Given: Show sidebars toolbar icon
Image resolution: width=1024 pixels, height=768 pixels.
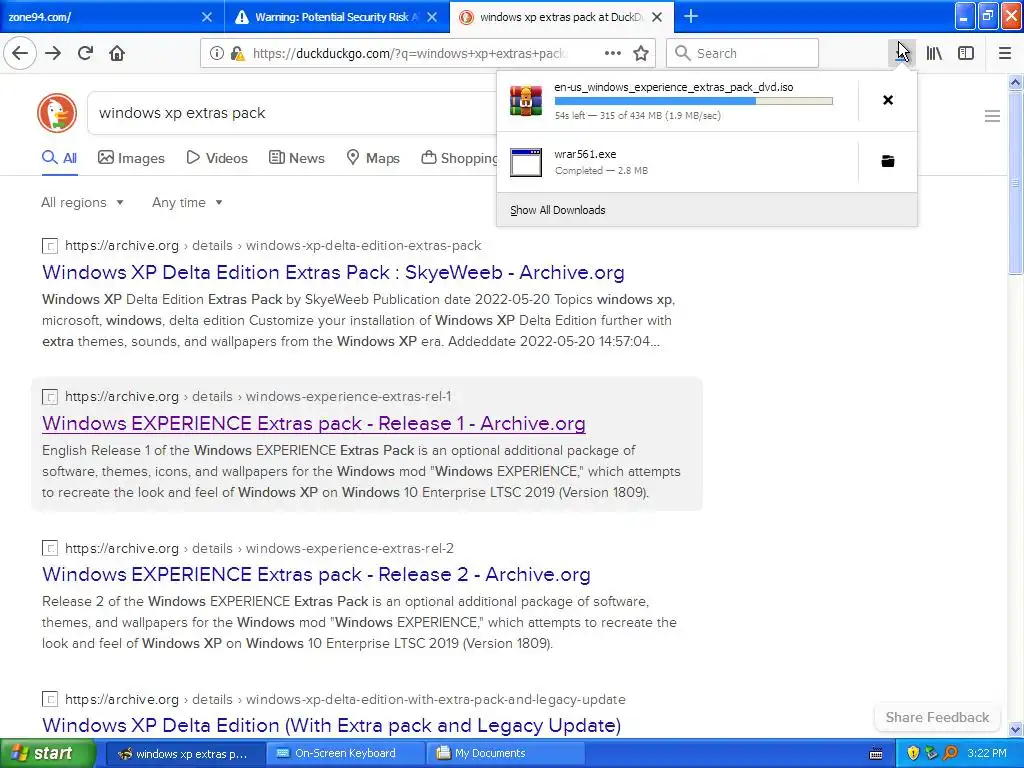Looking at the screenshot, I should coord(966,53).
